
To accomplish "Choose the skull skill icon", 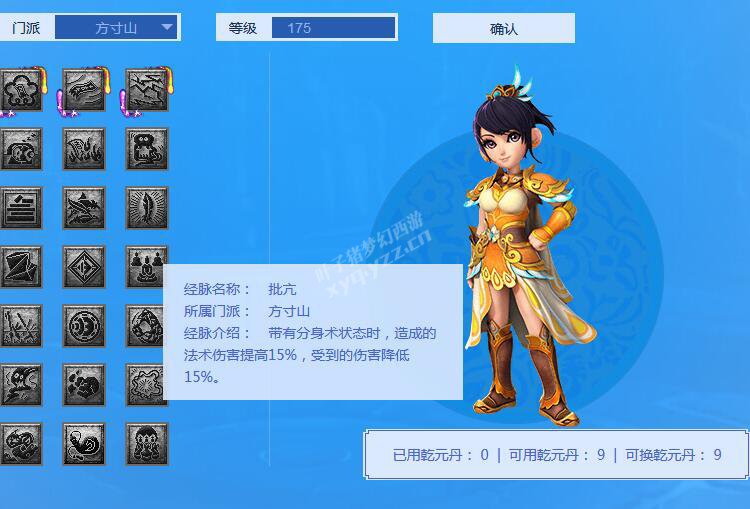I will point(21,385).
